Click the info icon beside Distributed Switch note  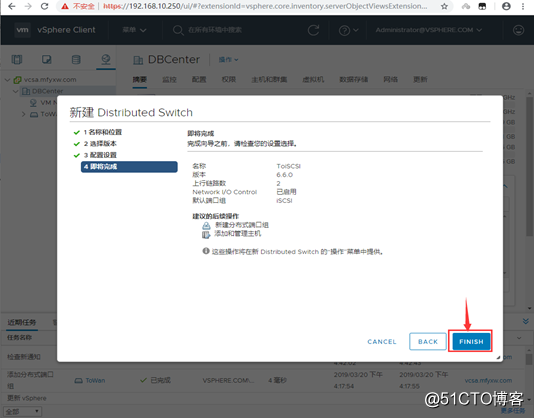(x=206, y=251)
